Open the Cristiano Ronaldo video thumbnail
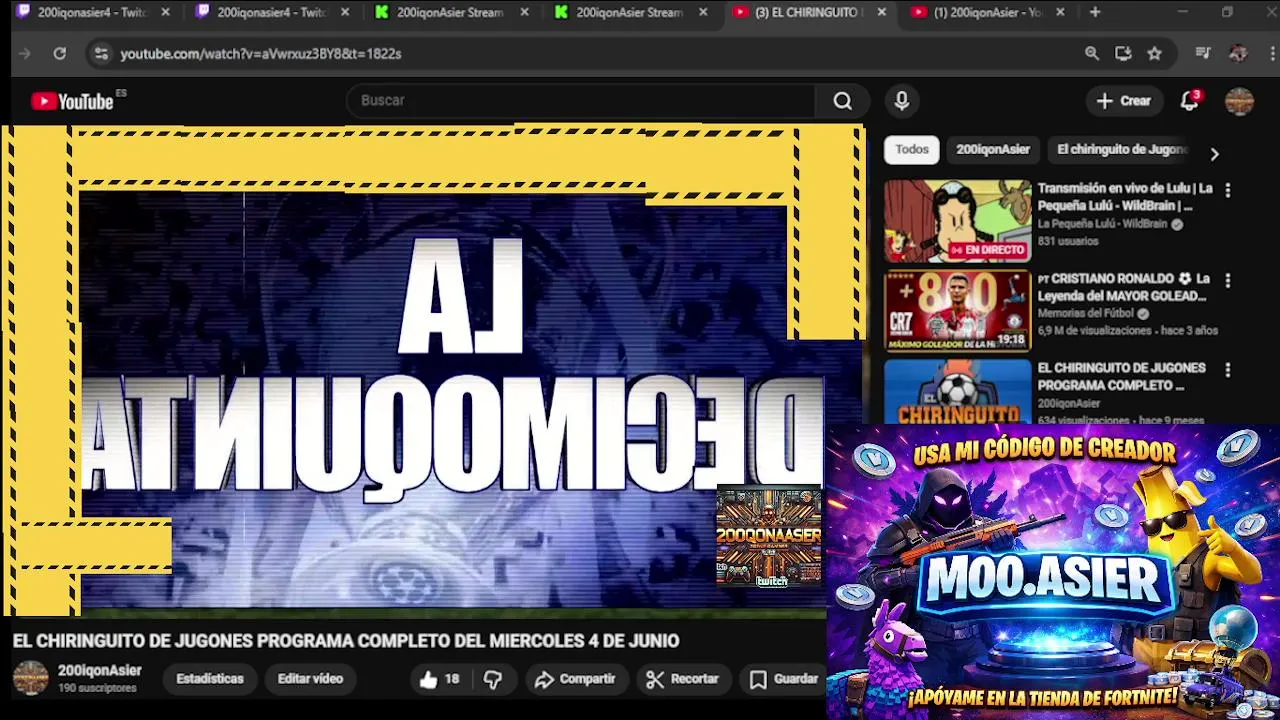The width and height of the screenshot is (1280, 720). pyautogui.click(x=957, y=311)
